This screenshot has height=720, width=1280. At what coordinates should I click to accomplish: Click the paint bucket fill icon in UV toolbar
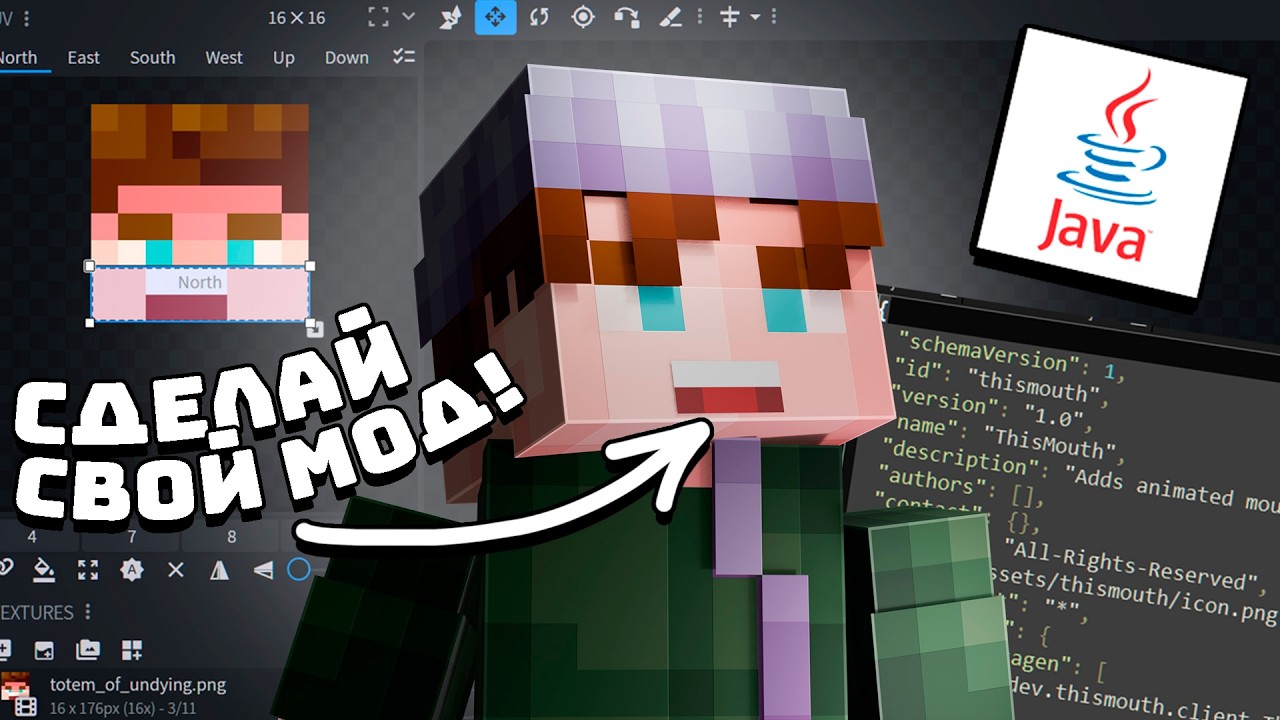[x=43, y=569]
